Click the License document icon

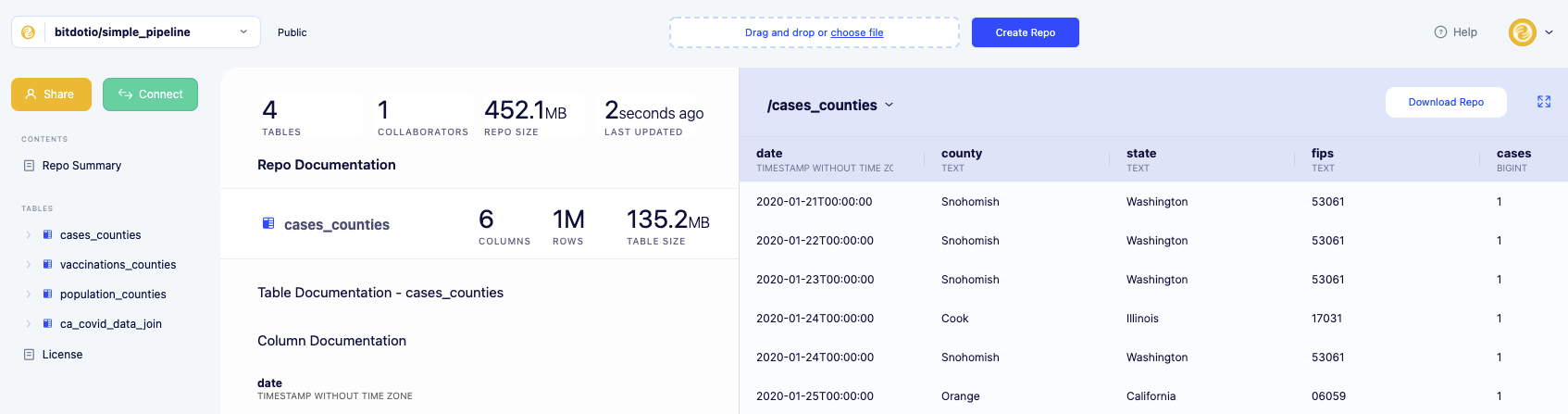click(x=30, y=355)
